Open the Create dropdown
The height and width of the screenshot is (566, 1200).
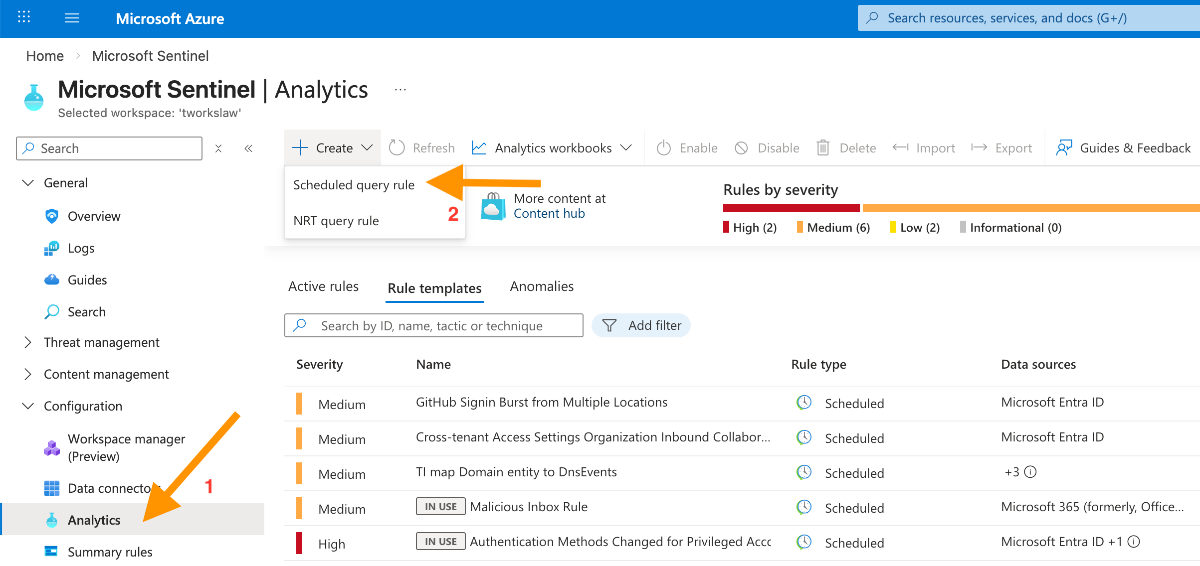(x=333, y=148)
